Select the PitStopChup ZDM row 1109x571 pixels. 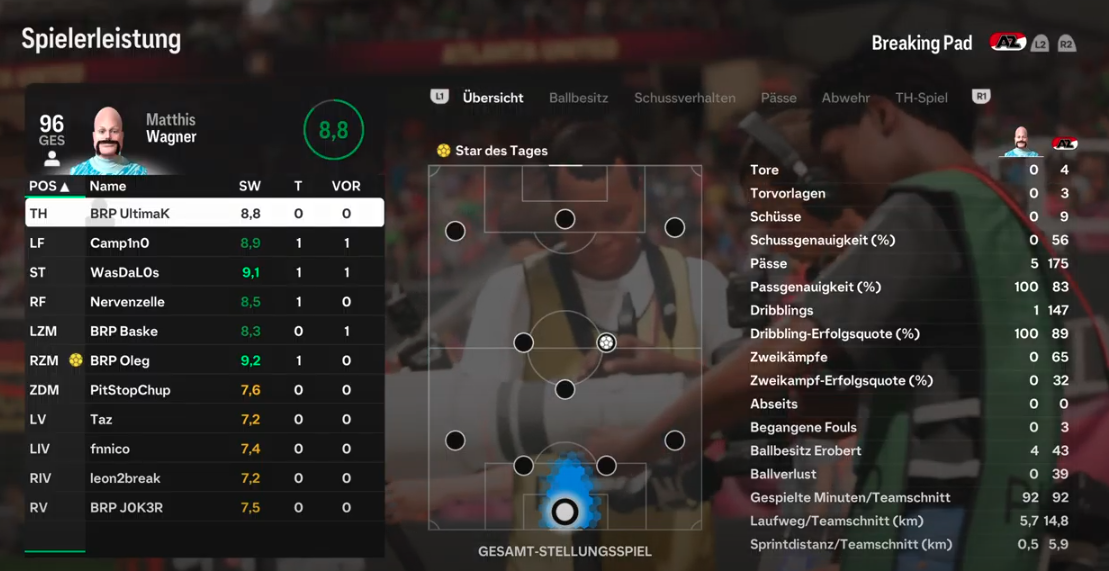point(205,390)
